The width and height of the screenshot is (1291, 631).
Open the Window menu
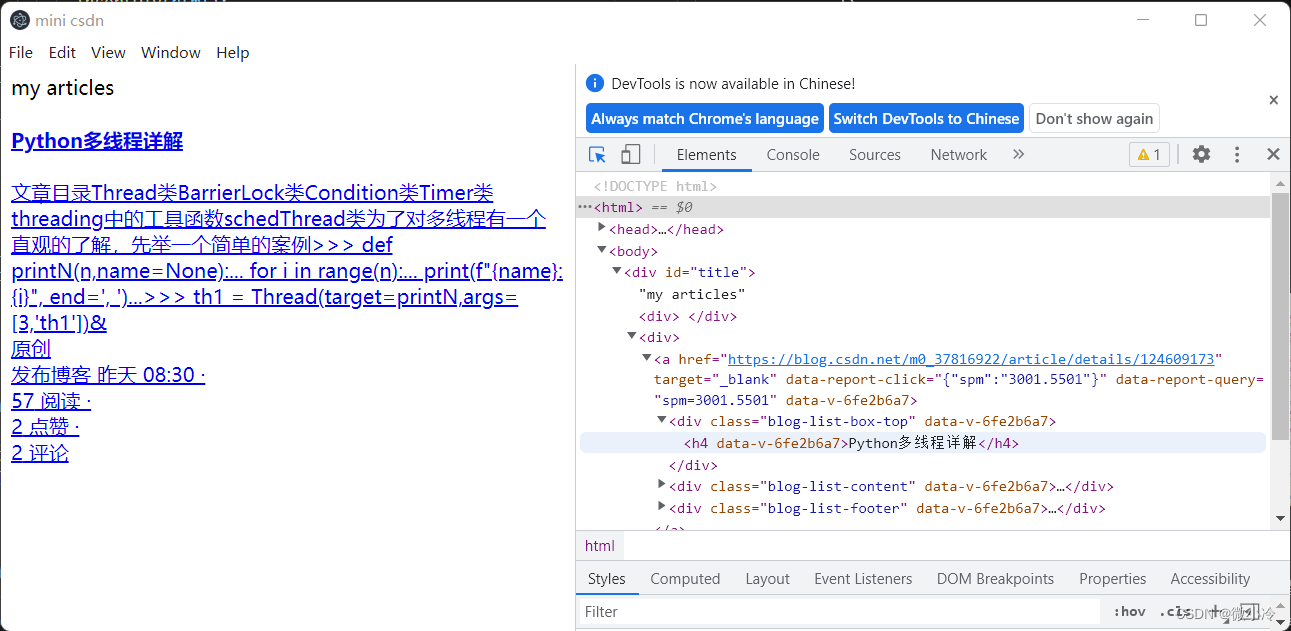pyautogui.click(x=171, y=53)
